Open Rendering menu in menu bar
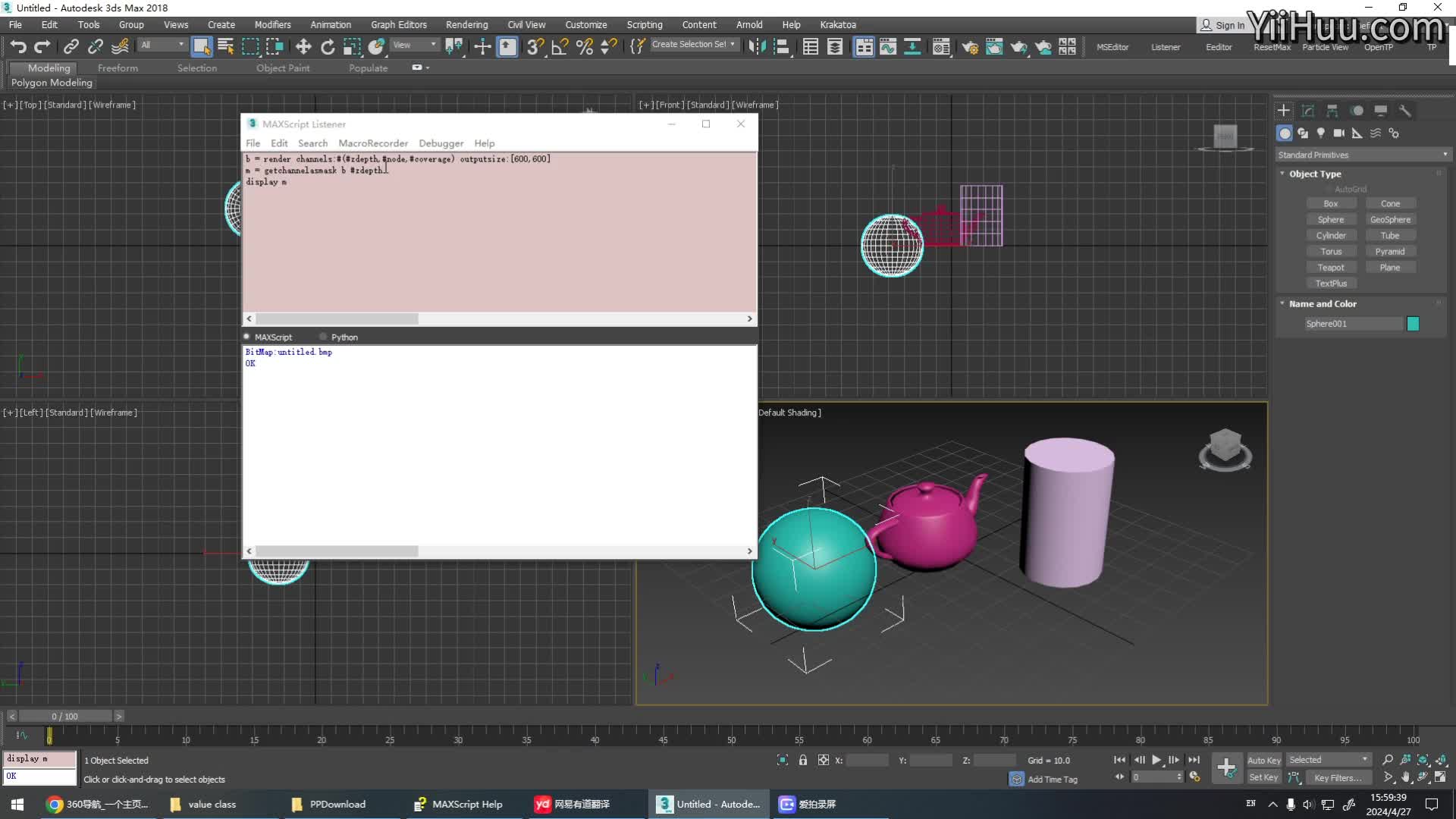The image size is (1456, 819). coord(466,24)
